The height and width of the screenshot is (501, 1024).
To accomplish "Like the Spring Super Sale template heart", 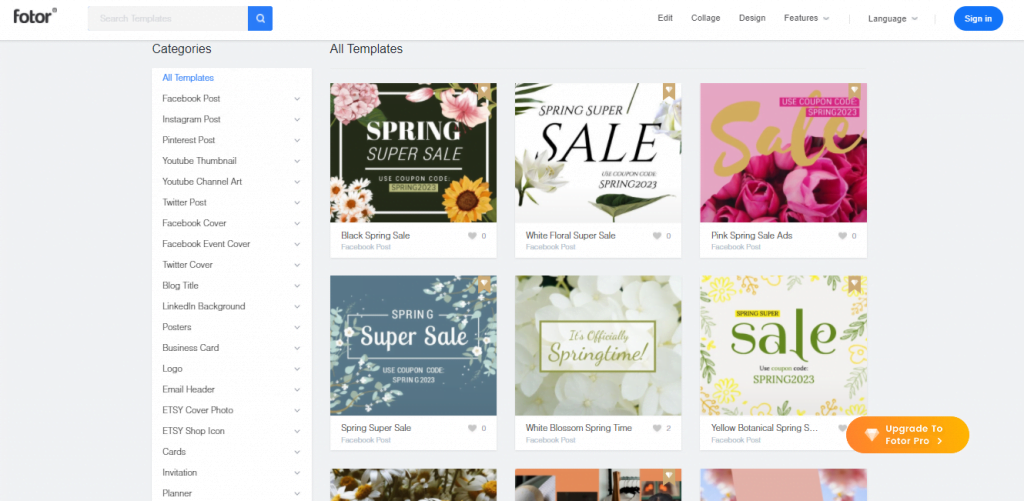I will click(x=472, y=428).
